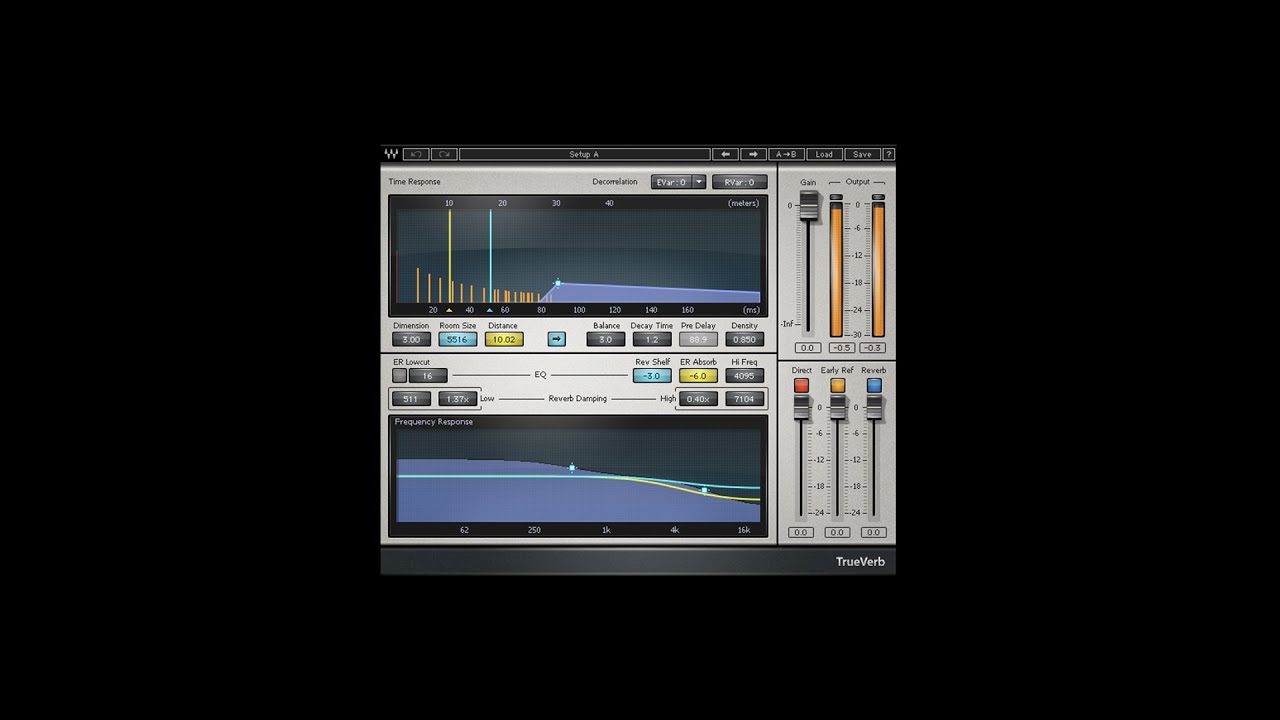
Task: Click the Low damping frequency 511
Action: 411,399
